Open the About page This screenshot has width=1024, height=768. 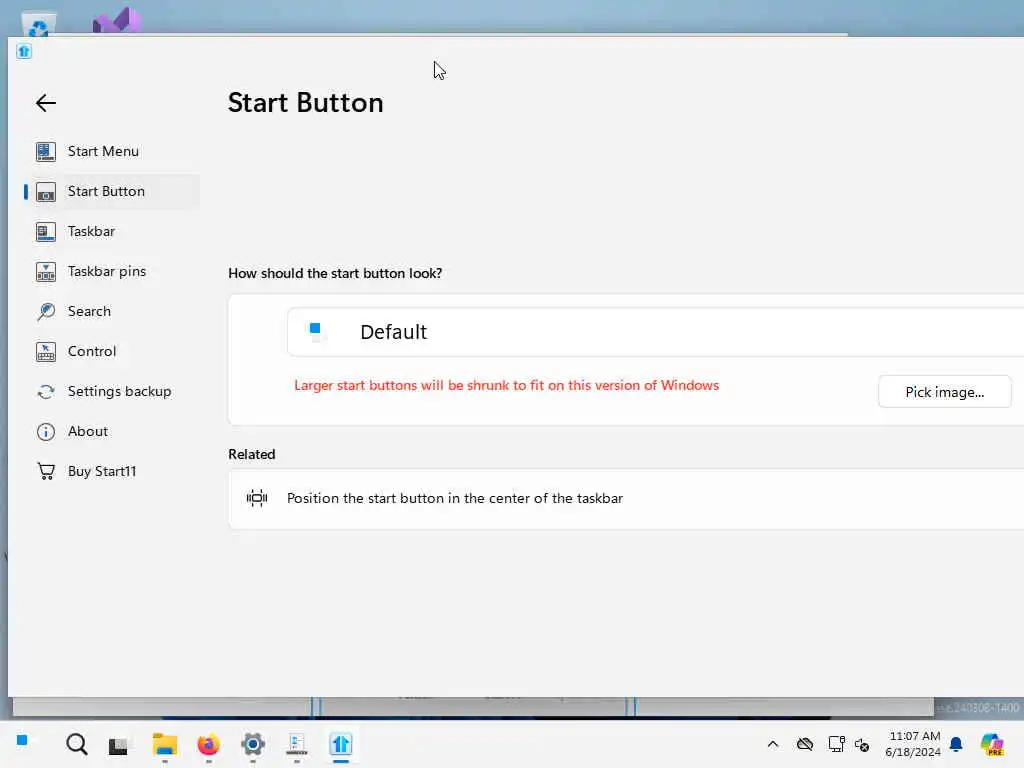click(111, 432)
